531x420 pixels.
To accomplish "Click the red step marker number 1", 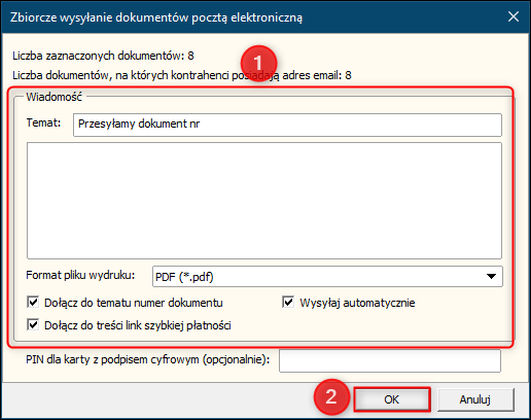I will (259, 63).
